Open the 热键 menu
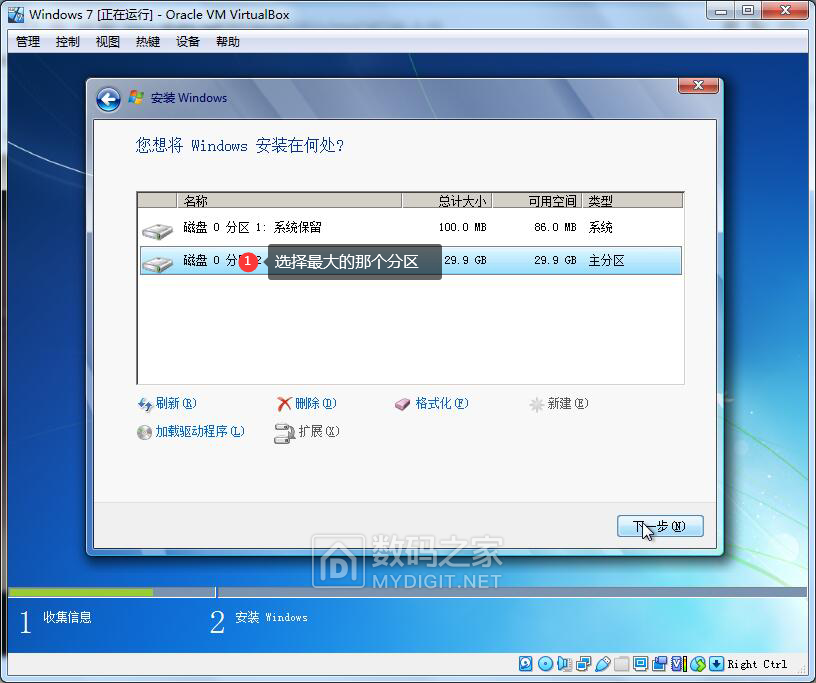This screenshot has height=683, width=816. (x=148, y=42)
